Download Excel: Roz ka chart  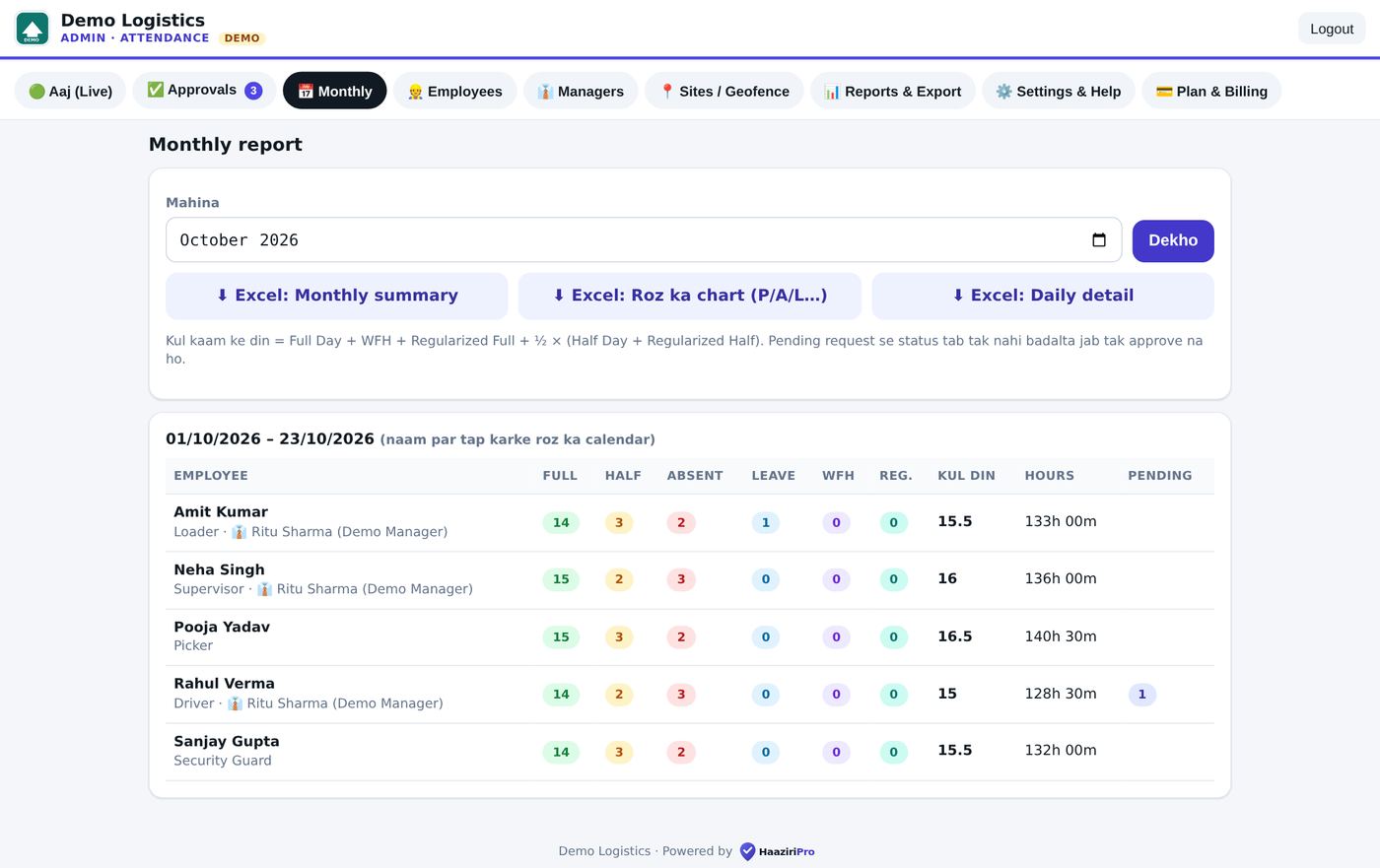tap(690, 296)
